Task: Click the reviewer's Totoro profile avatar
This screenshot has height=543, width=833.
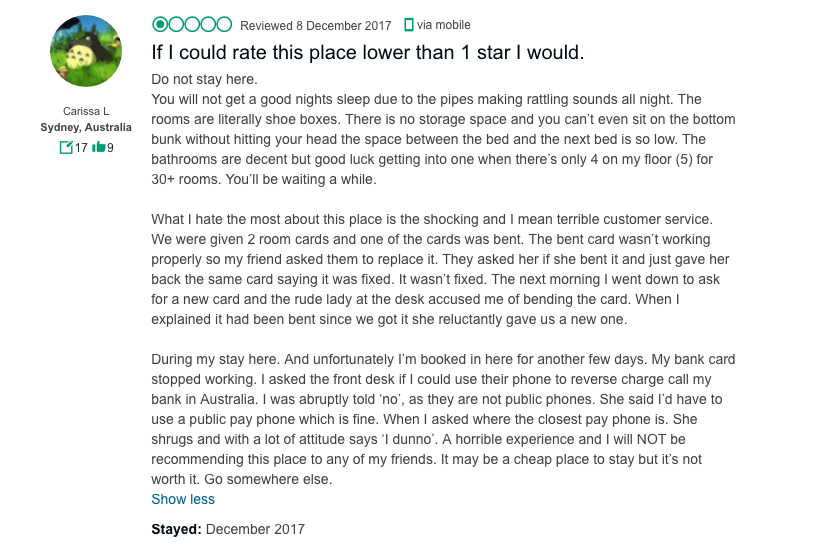Action: tap(86, 51)
